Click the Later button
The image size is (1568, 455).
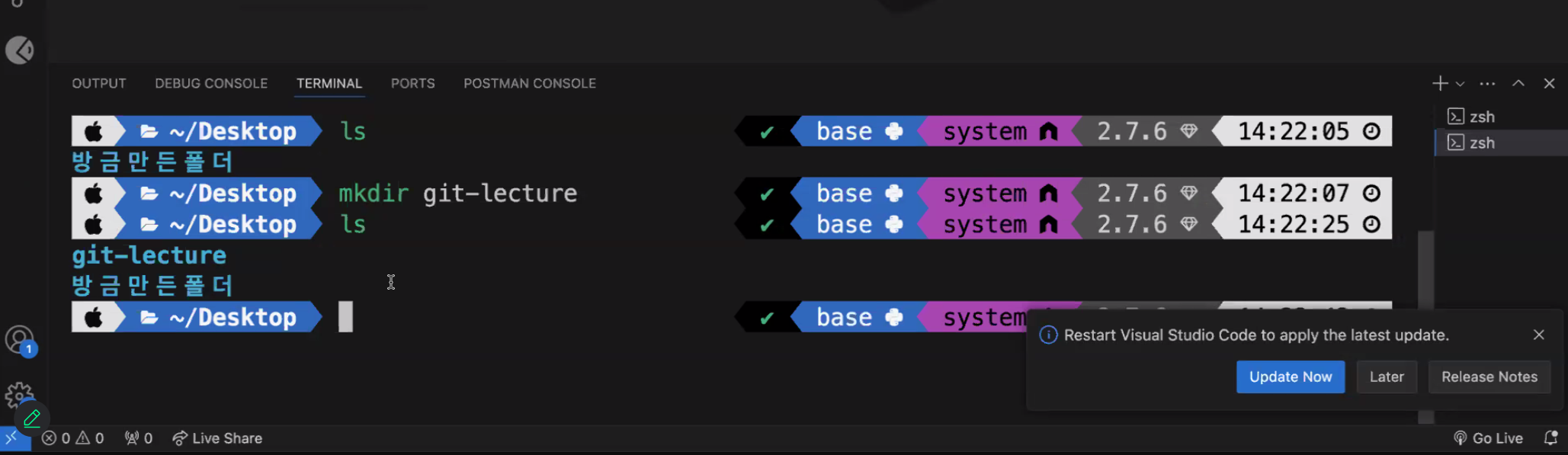click(1387, 376)
